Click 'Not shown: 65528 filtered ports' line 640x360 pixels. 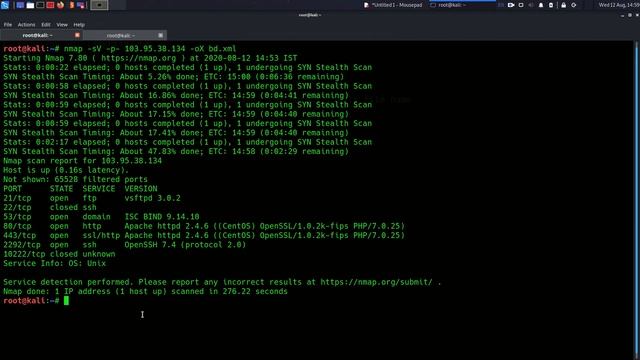pos(76,180)
